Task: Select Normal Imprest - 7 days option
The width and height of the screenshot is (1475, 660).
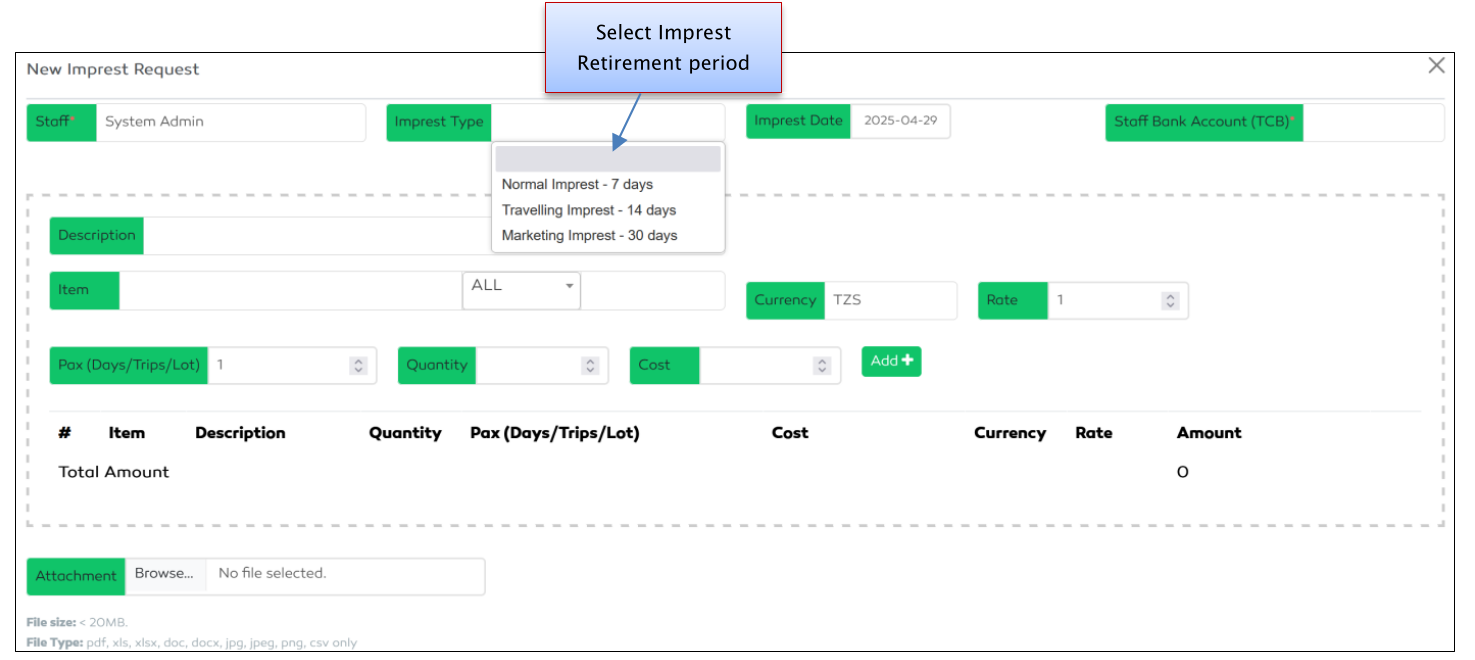Action: pos(576,184)
